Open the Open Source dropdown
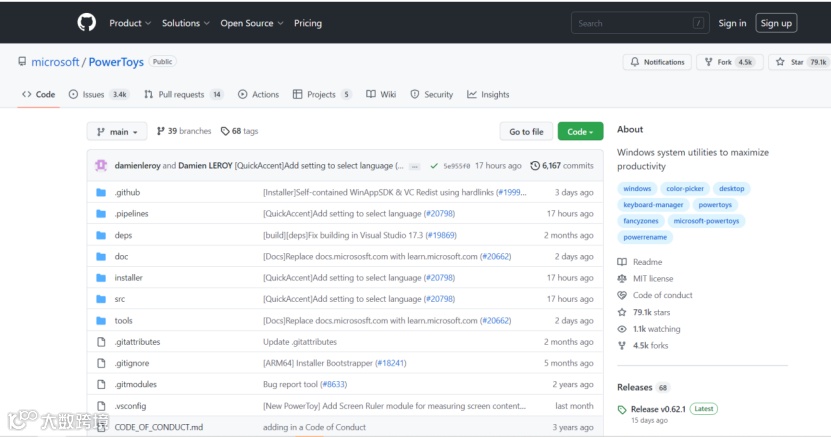The image size is (831, 437). 252,23
